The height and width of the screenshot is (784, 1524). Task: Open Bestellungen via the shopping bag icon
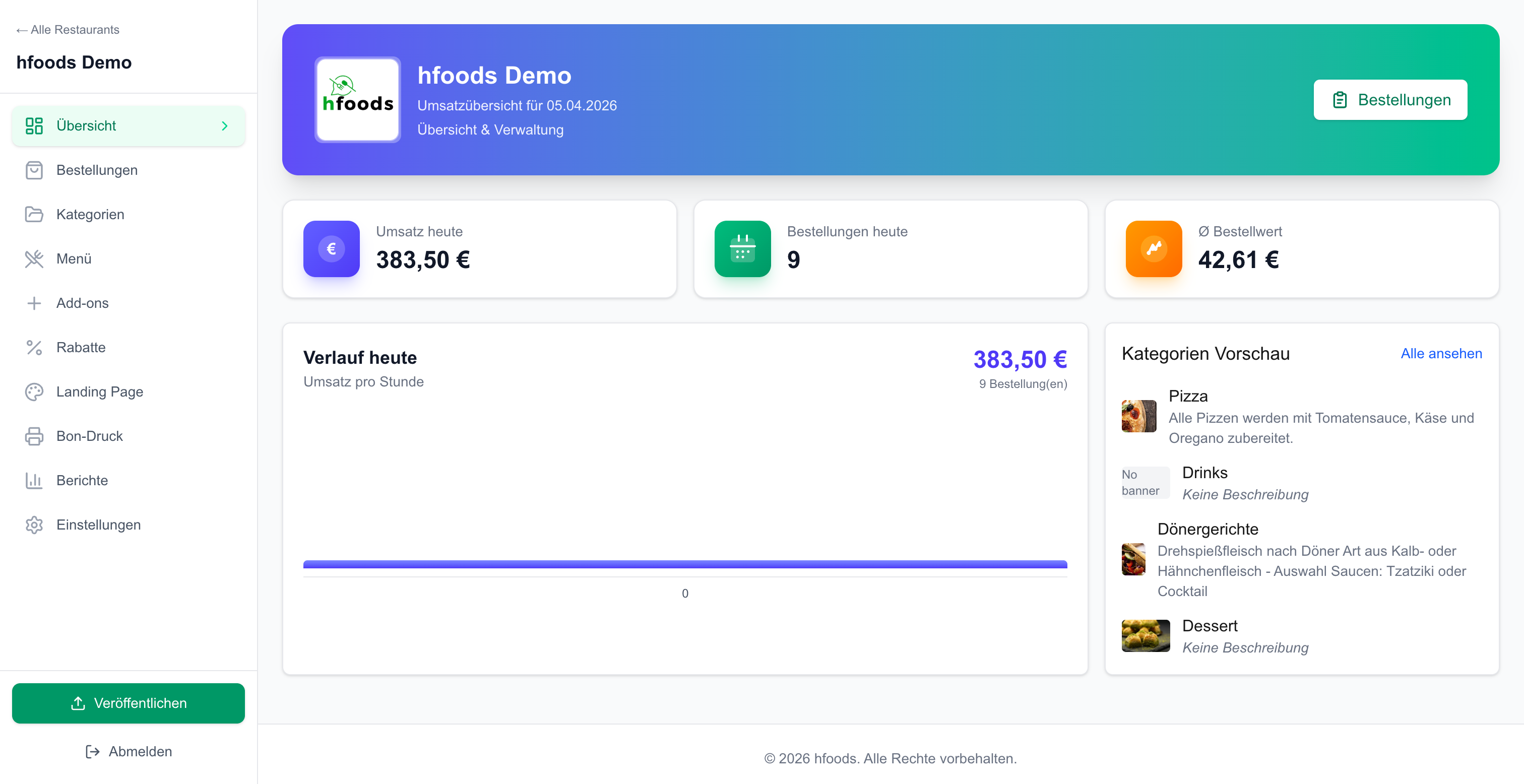point(34,170)
